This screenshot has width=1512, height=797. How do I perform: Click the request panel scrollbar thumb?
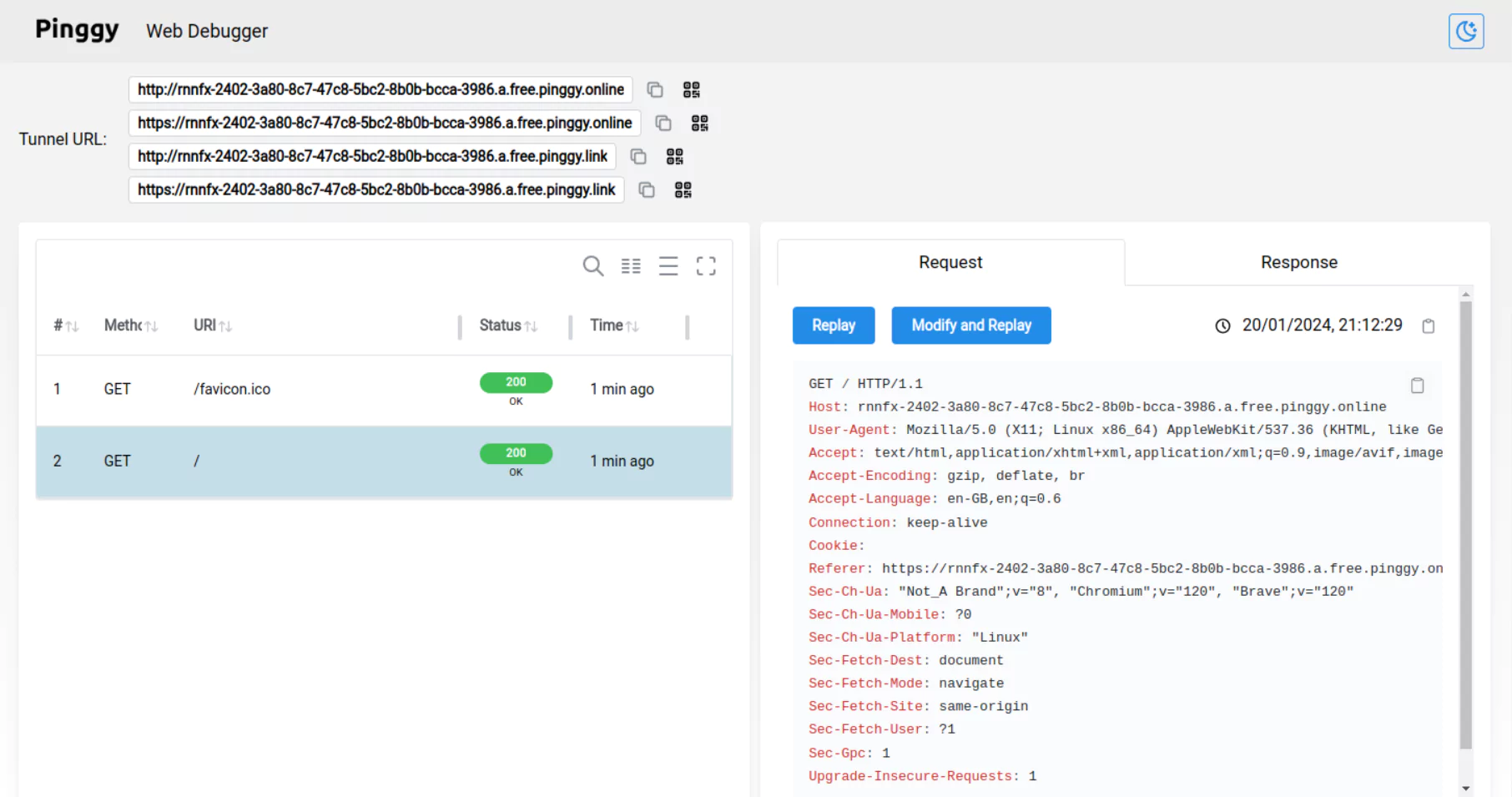1466,525
